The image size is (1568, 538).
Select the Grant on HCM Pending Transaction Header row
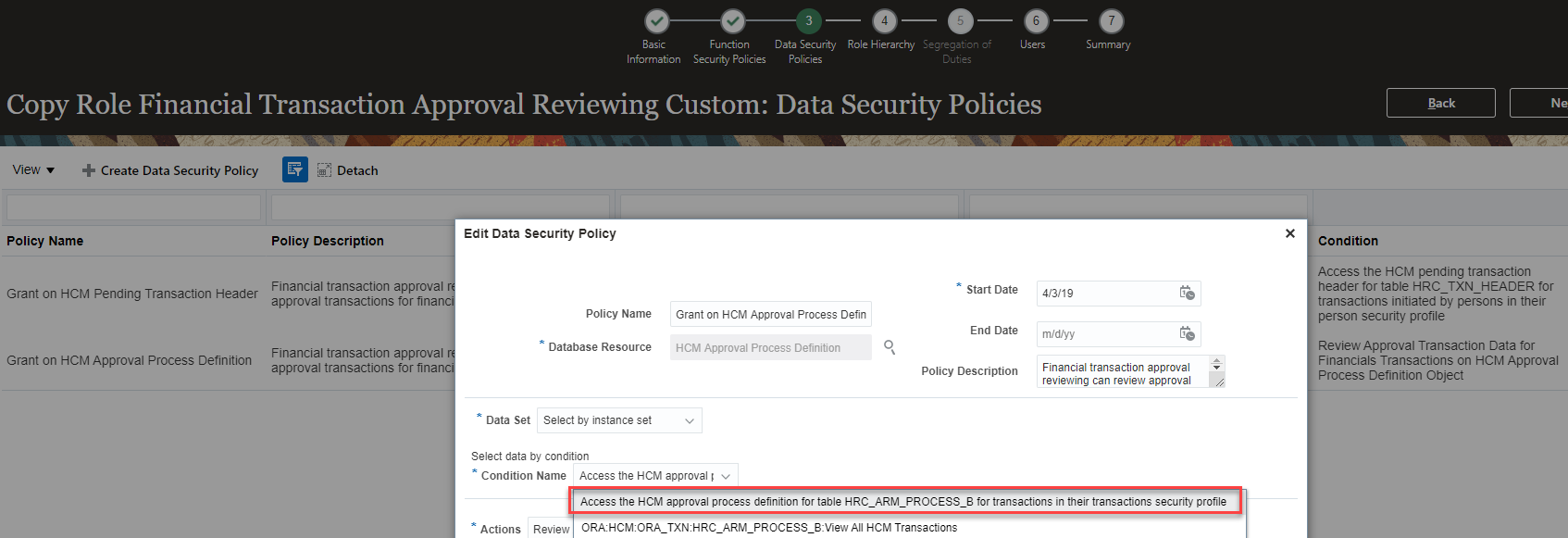pyautogui.click(x=132, y=294)
